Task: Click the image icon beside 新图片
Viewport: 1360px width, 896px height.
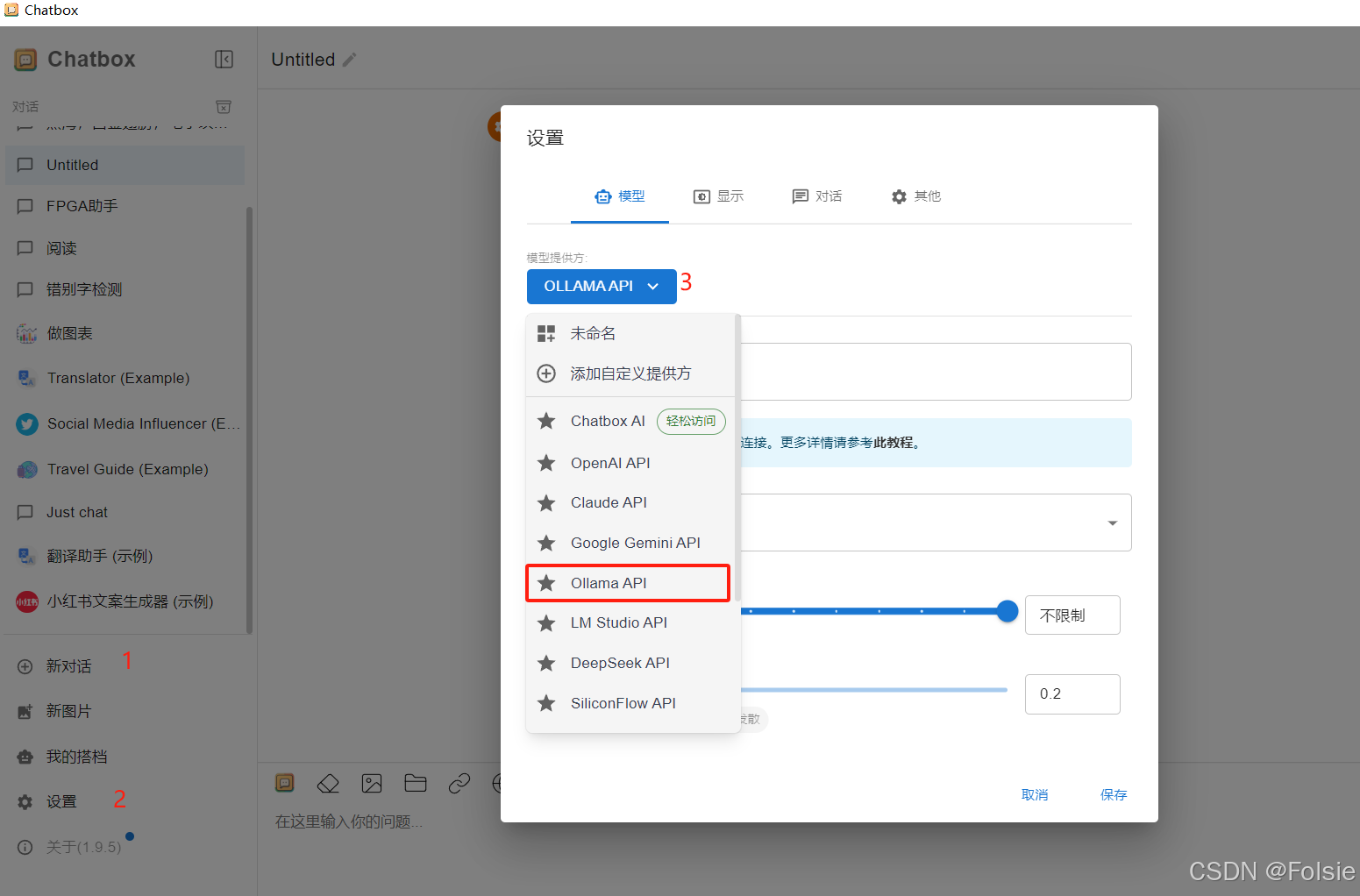Action: coord(25,712)
